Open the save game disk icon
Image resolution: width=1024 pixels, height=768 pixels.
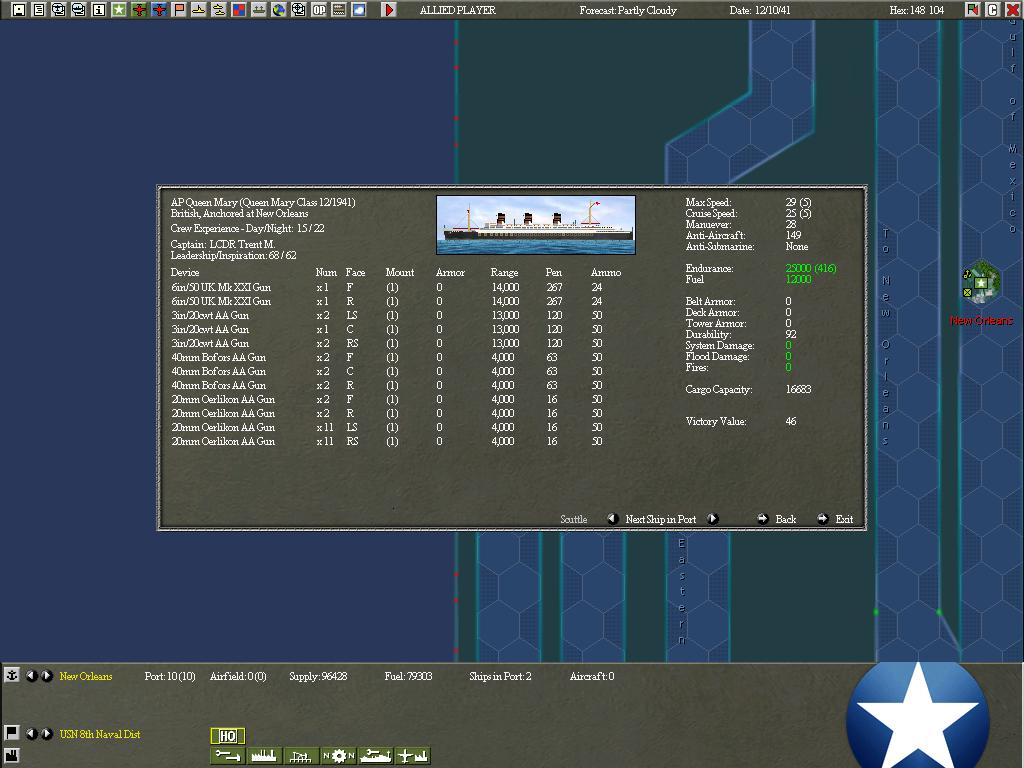pyautogui.click(x=19, y=10)
